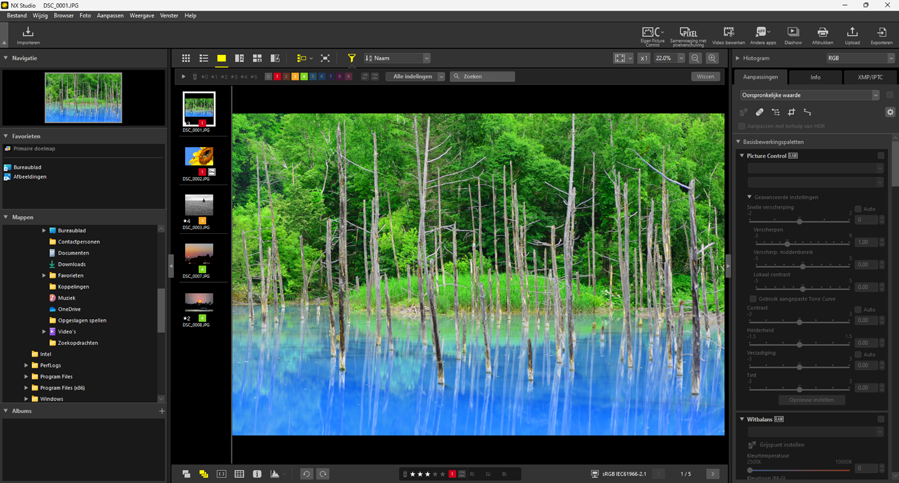Open Video bewerken tool
This screenshot has height=483, width=899.
tap(728, 34)
